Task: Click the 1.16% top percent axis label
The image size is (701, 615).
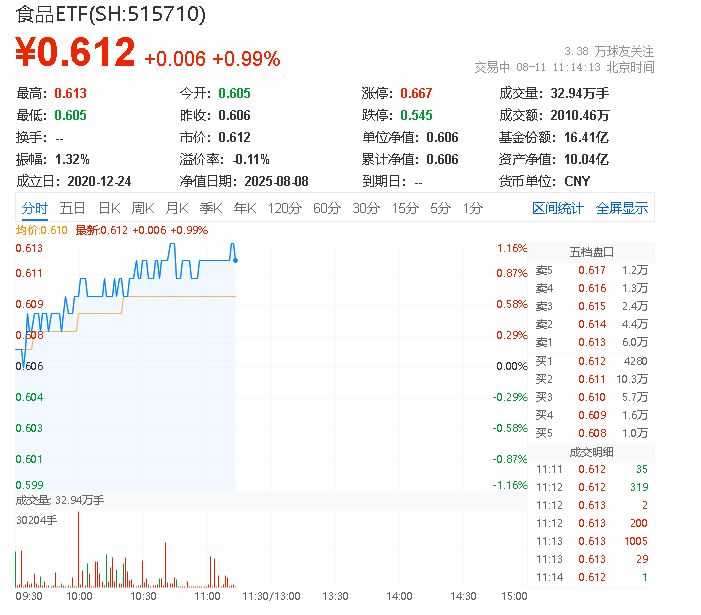Action: [512, 248]
